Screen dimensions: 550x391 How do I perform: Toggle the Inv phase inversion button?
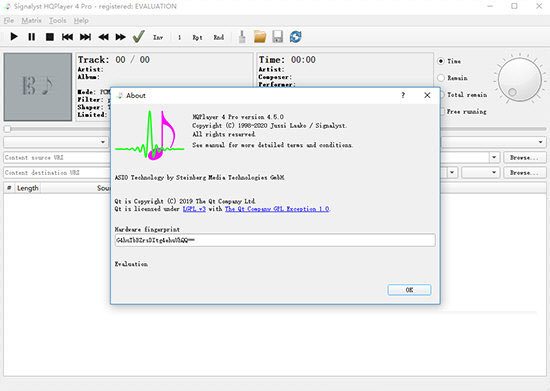click(x=158, y=37)
